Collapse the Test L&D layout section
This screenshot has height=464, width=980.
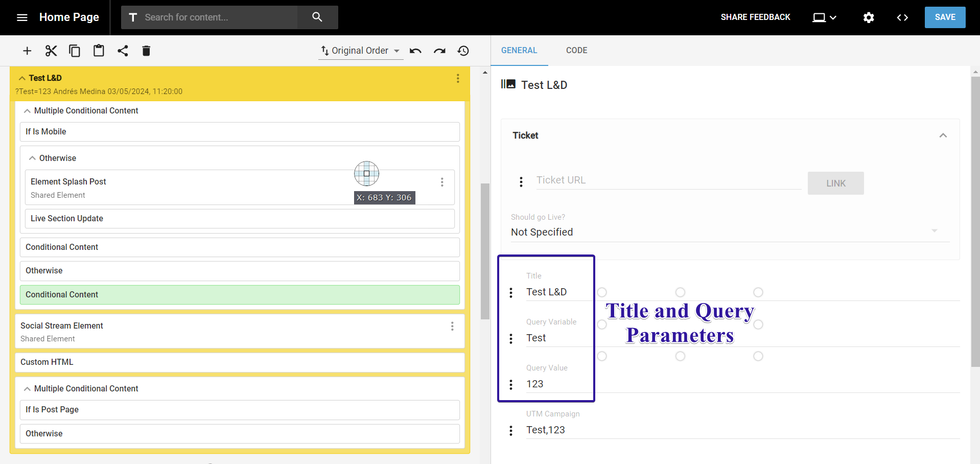click(22, 78)
